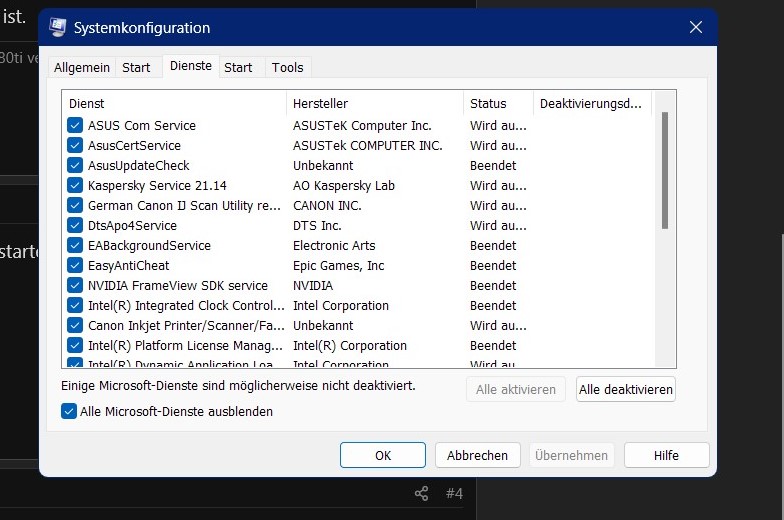Screen dimensions: 784x520
Task: Close the Systemkonfiguration dialog
Action: click(696, 27)
